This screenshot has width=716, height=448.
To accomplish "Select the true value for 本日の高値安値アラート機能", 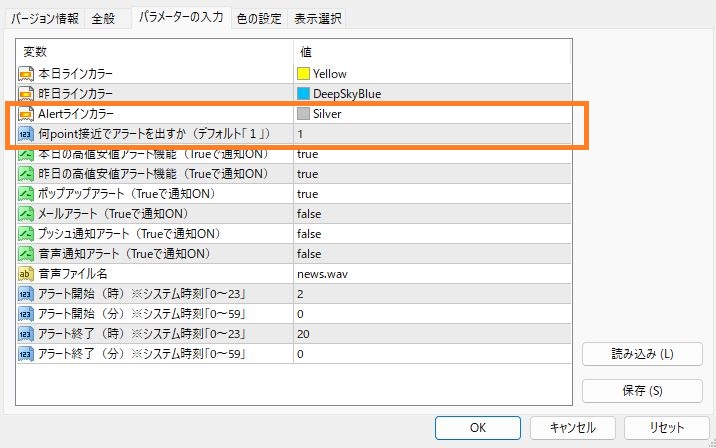I will [x=308, y=154].
